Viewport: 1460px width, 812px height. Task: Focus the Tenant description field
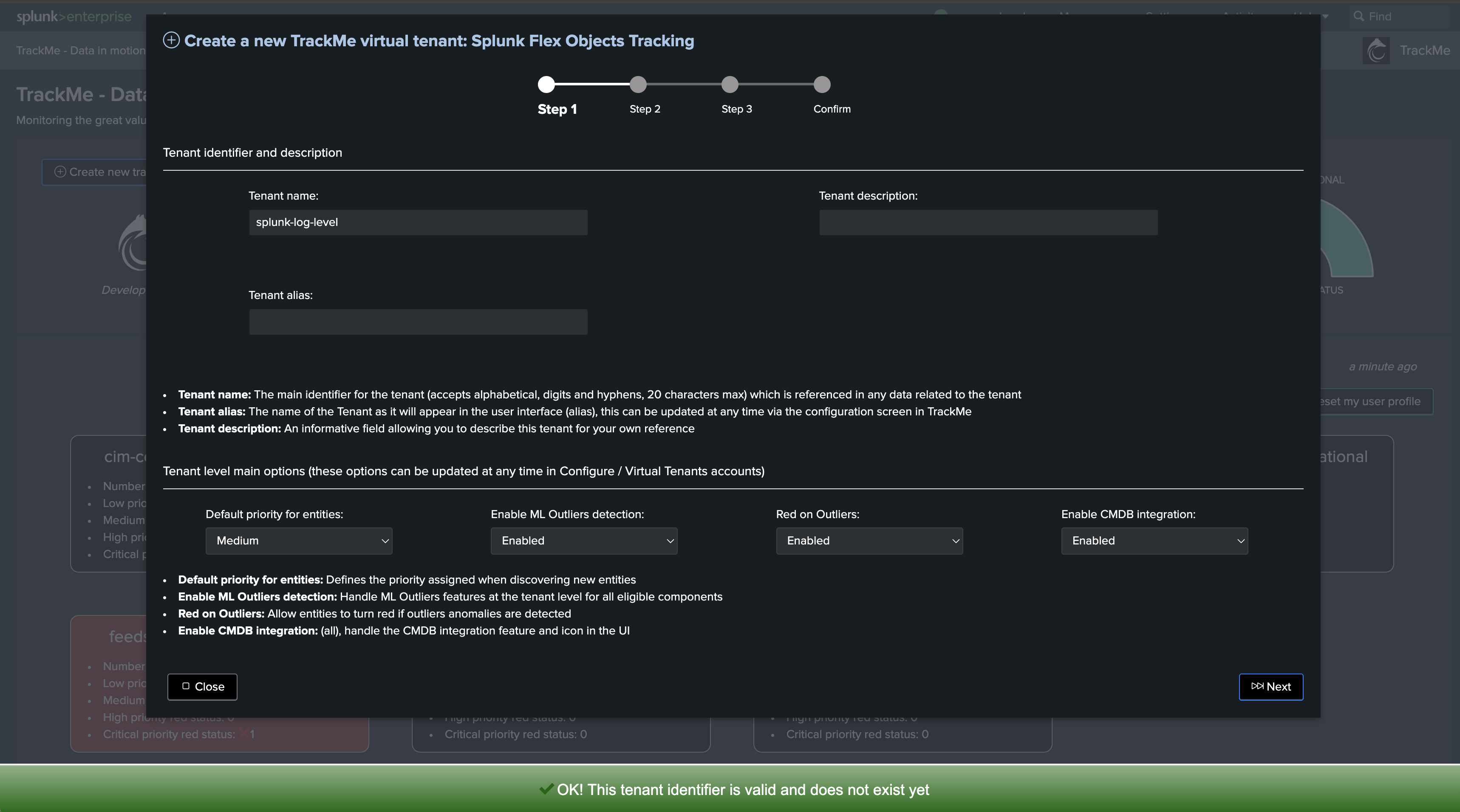988,222
